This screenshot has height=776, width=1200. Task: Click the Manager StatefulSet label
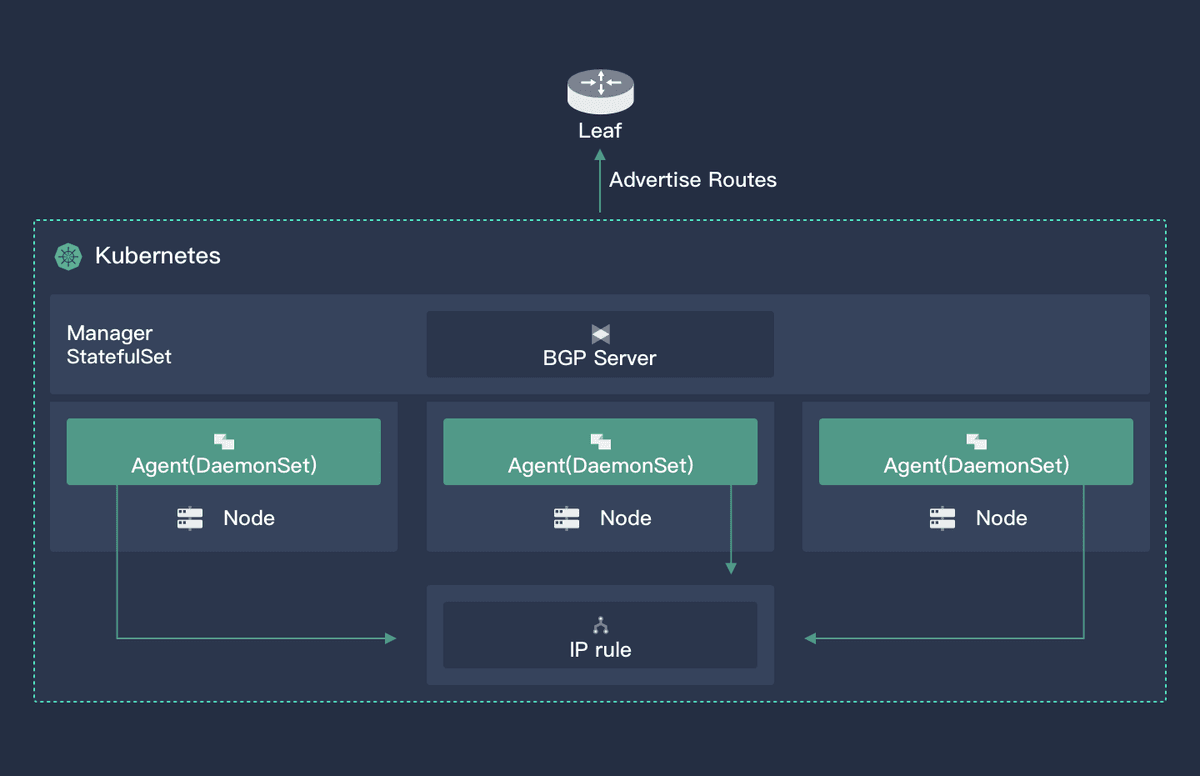(119, 344)
